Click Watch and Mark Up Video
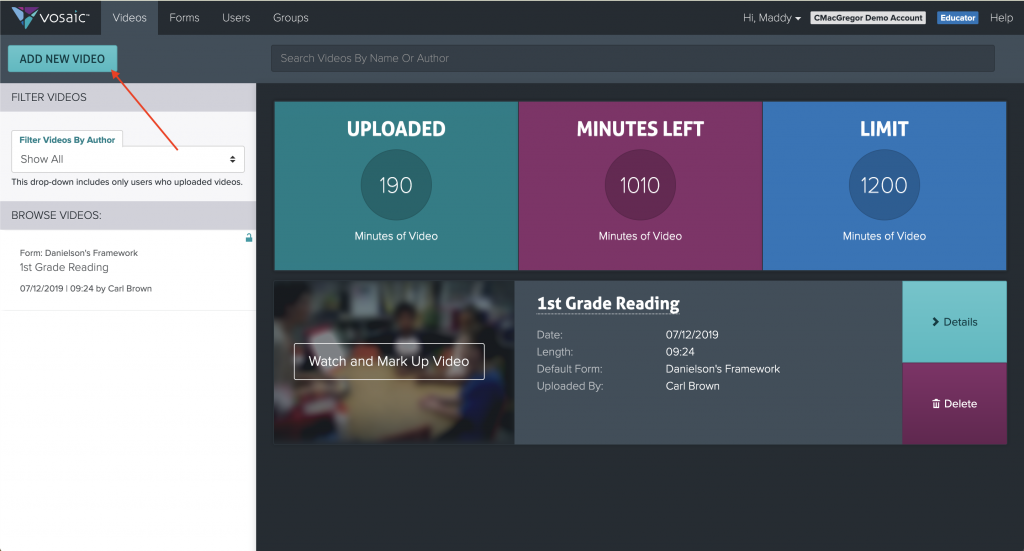The height and width of the screenshot is (551, 1024). [x=388, y=361]
